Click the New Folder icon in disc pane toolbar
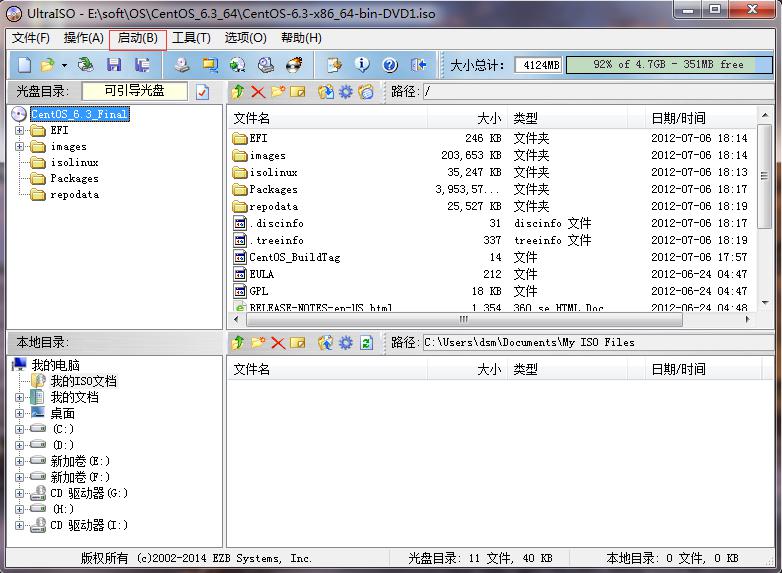This screenshot has height=573, width=782. pos(278,92)
